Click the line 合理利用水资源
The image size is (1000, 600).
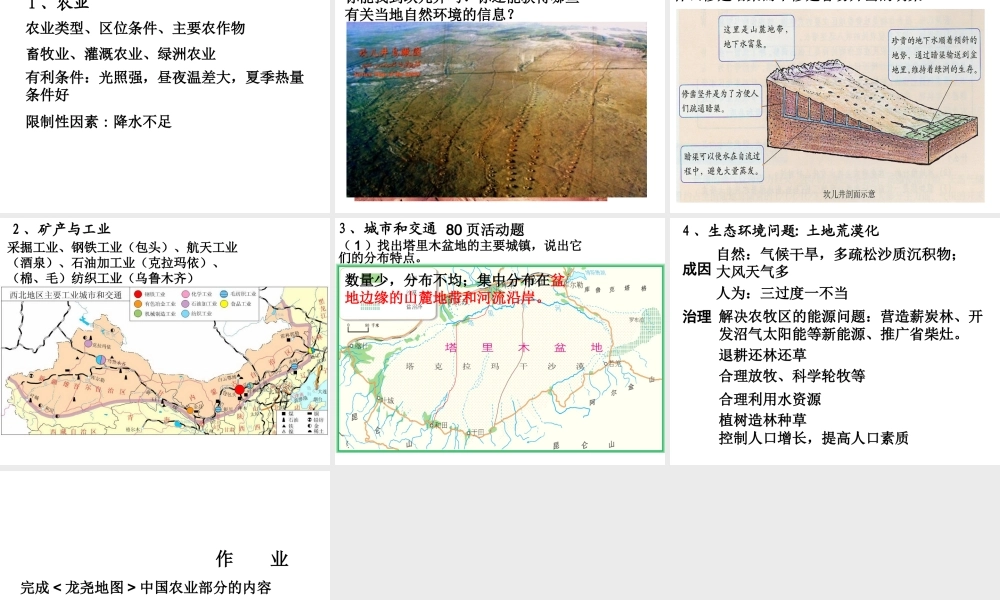point(770,399)
